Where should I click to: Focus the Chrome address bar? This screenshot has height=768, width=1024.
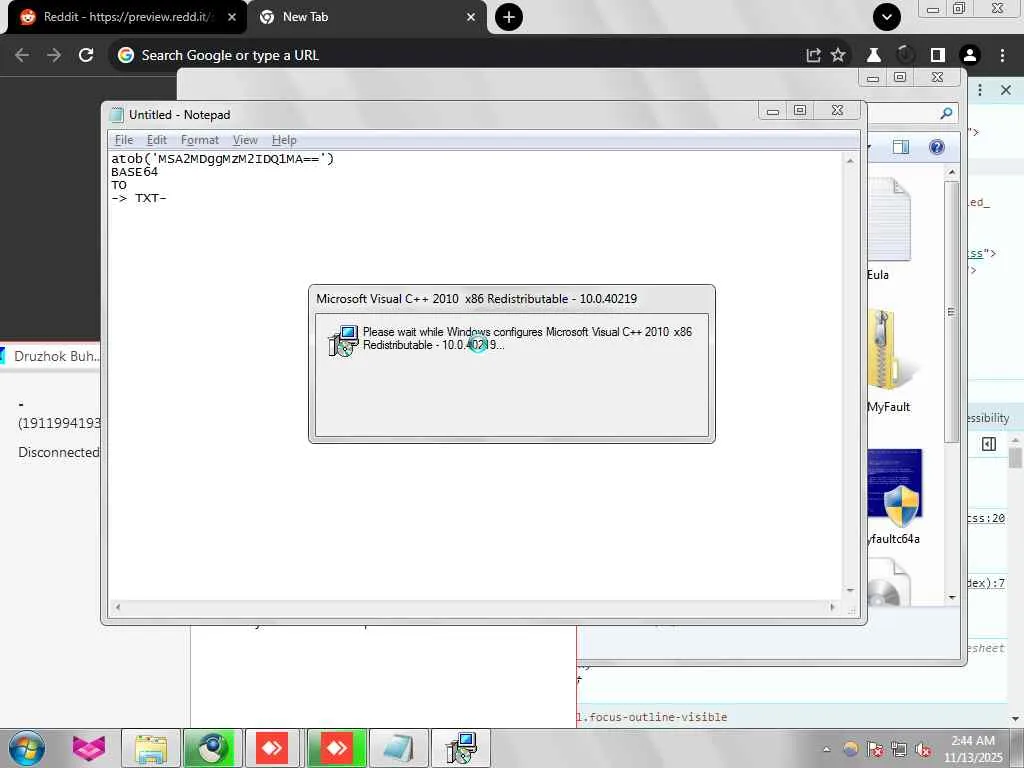tap(457, 55)
